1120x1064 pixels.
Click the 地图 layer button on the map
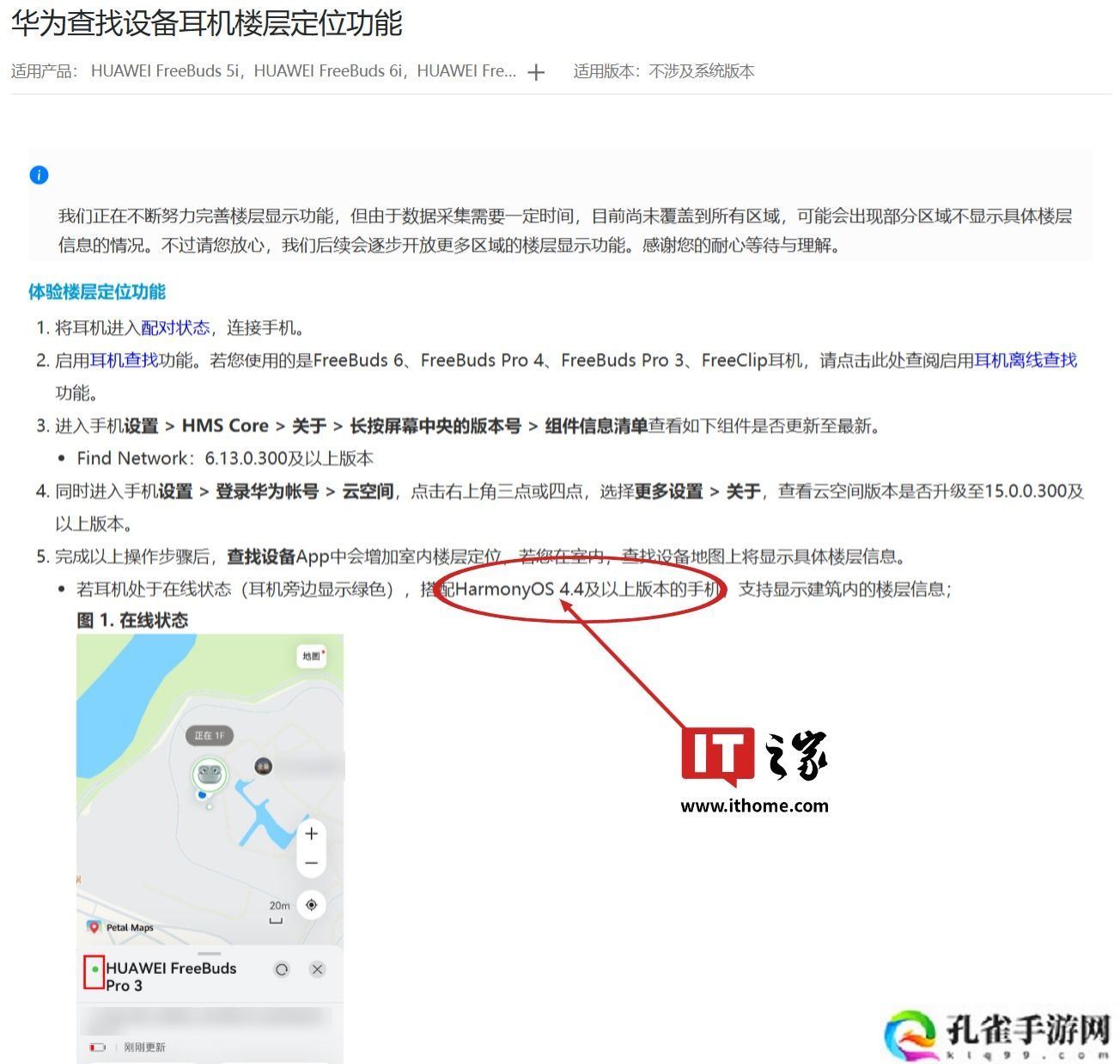pyautogui.click(x=312, y=656)
